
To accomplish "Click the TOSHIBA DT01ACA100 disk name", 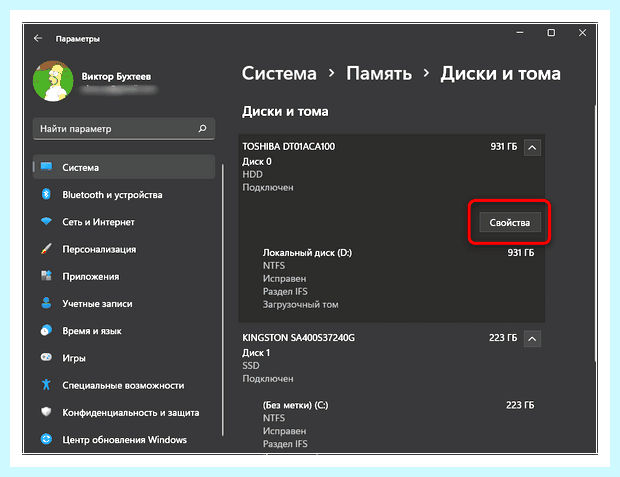I will (x=289, y=146).
